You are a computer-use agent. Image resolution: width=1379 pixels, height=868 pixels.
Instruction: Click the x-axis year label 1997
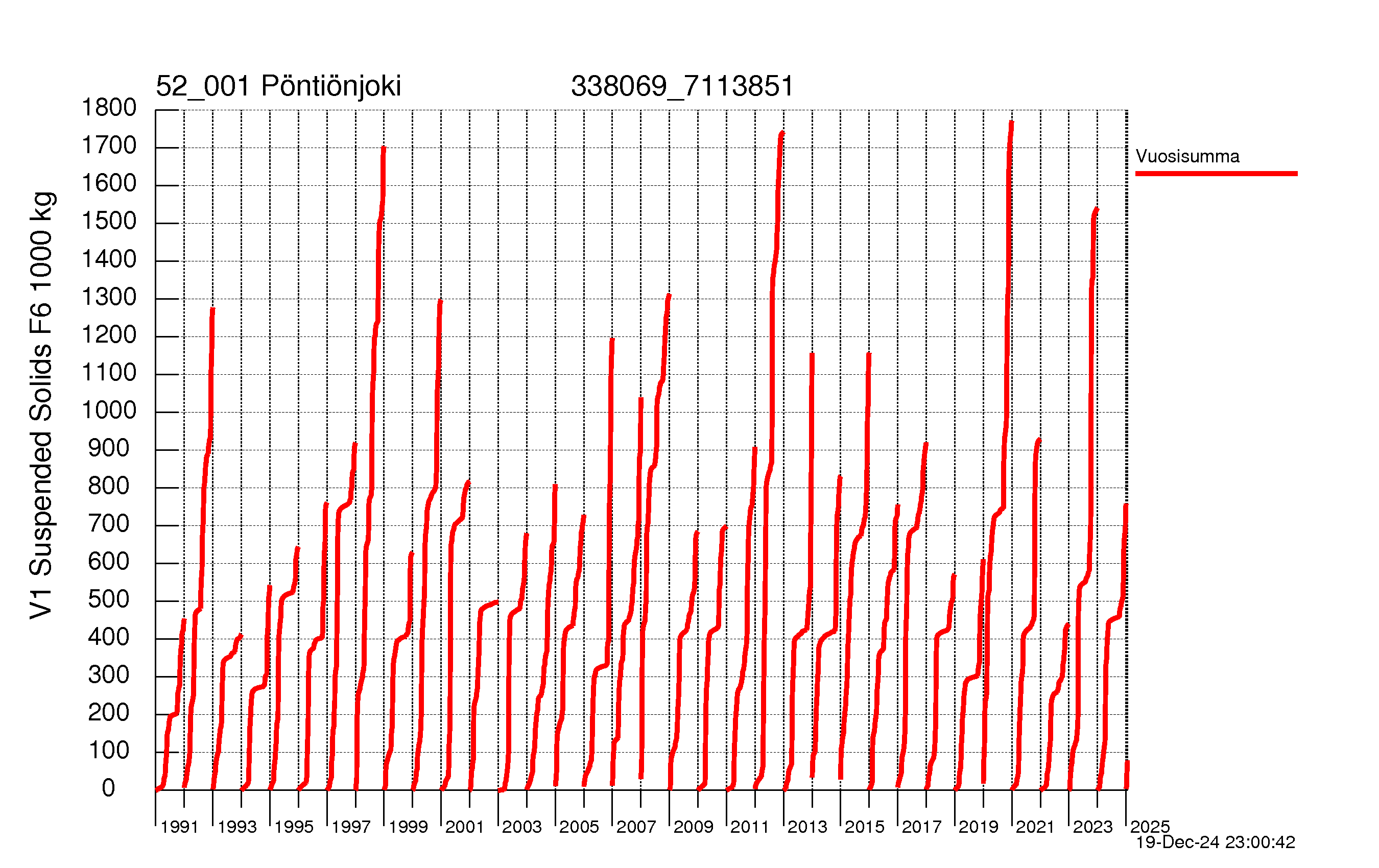pos(351,827)
